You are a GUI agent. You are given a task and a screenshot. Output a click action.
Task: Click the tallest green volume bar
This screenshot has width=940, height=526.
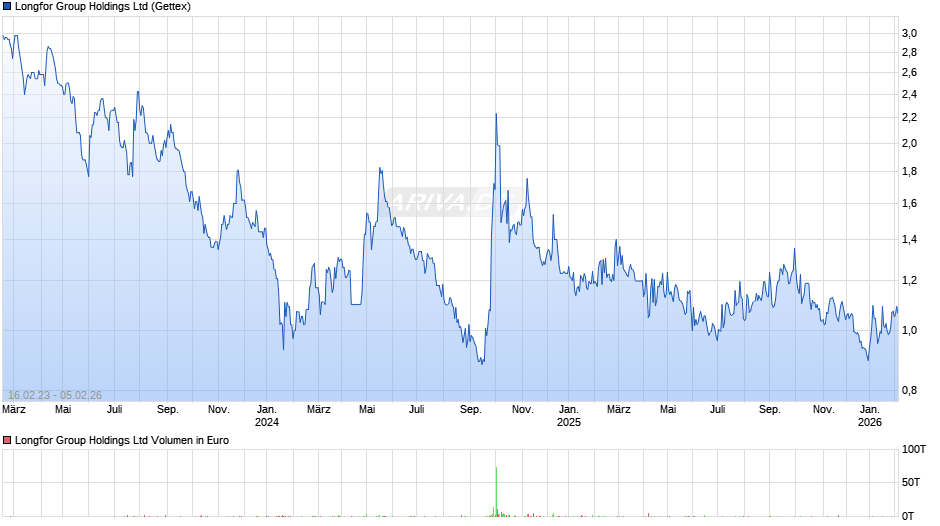[x=496, y=491]
